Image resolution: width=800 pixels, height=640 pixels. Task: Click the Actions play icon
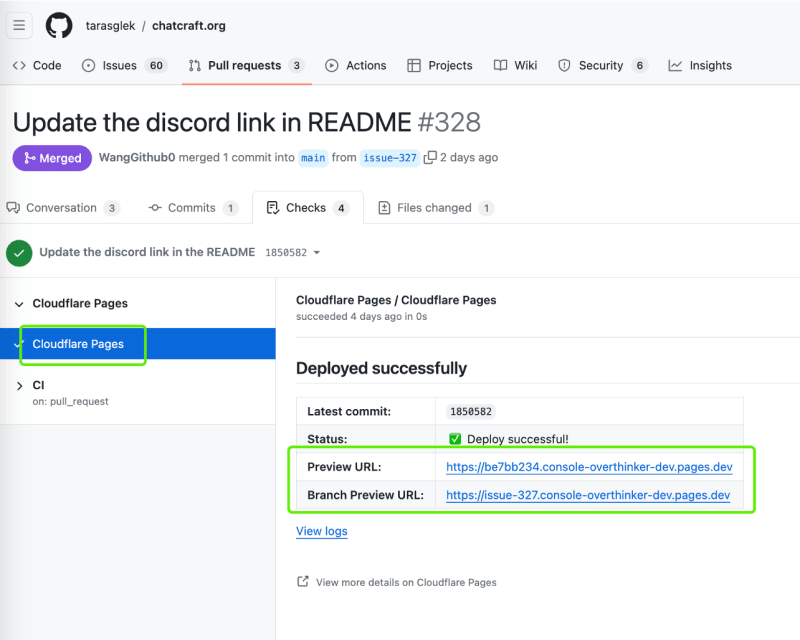coord(332,65)
